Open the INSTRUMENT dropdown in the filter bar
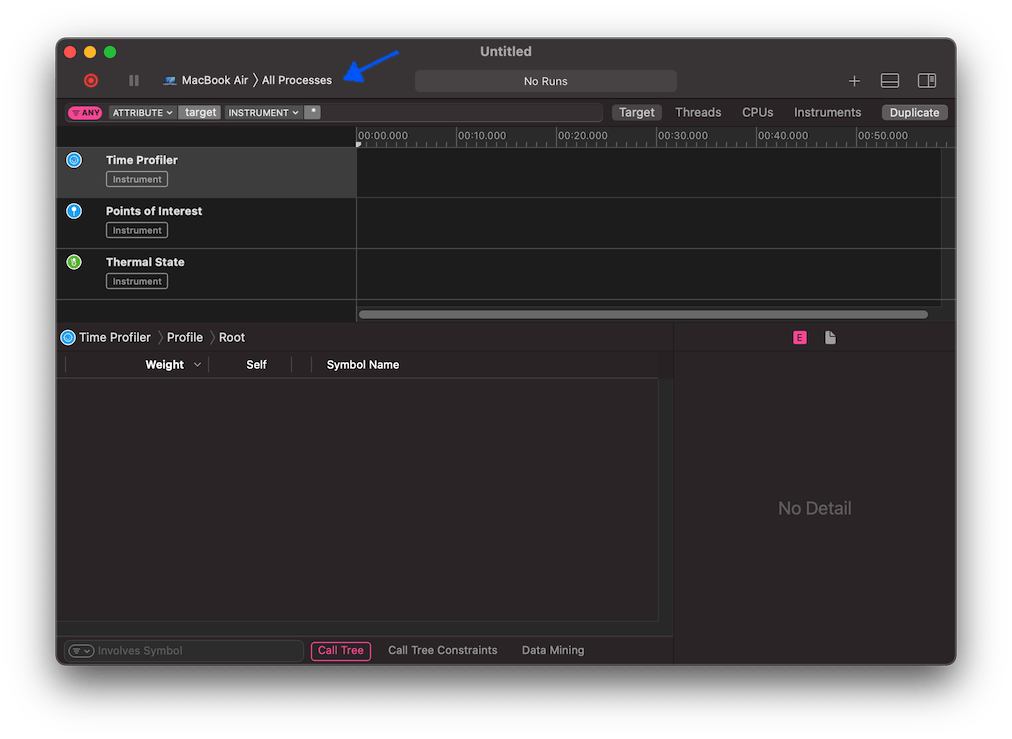 [263, 112]
